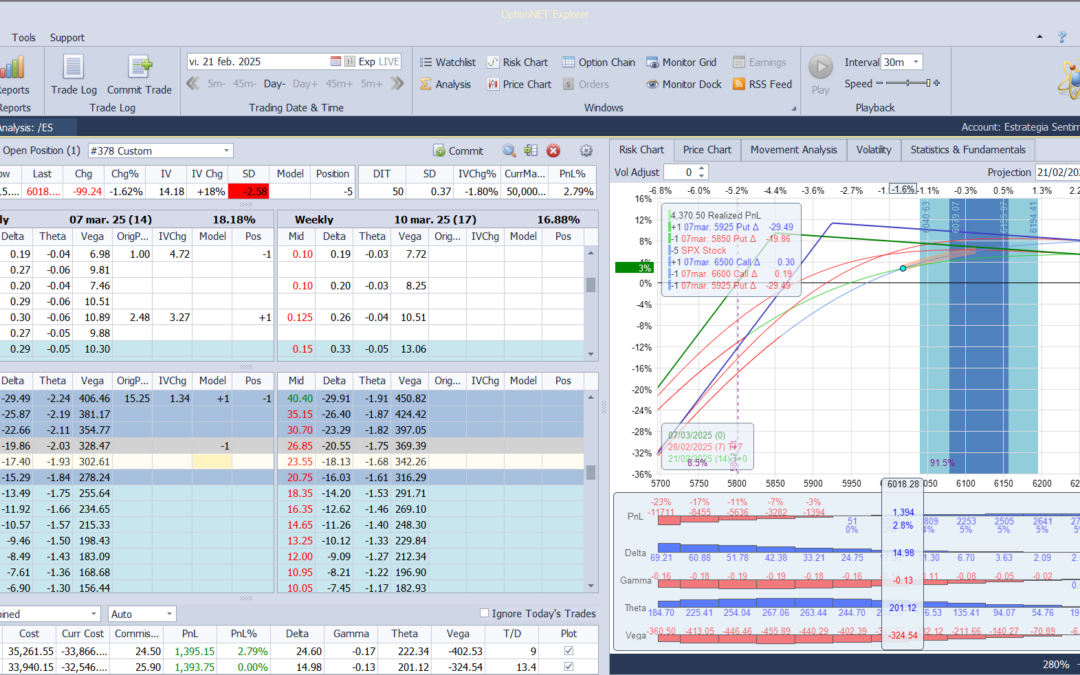Click the DIT column header
1080x675 pixels.
point(382,174)
